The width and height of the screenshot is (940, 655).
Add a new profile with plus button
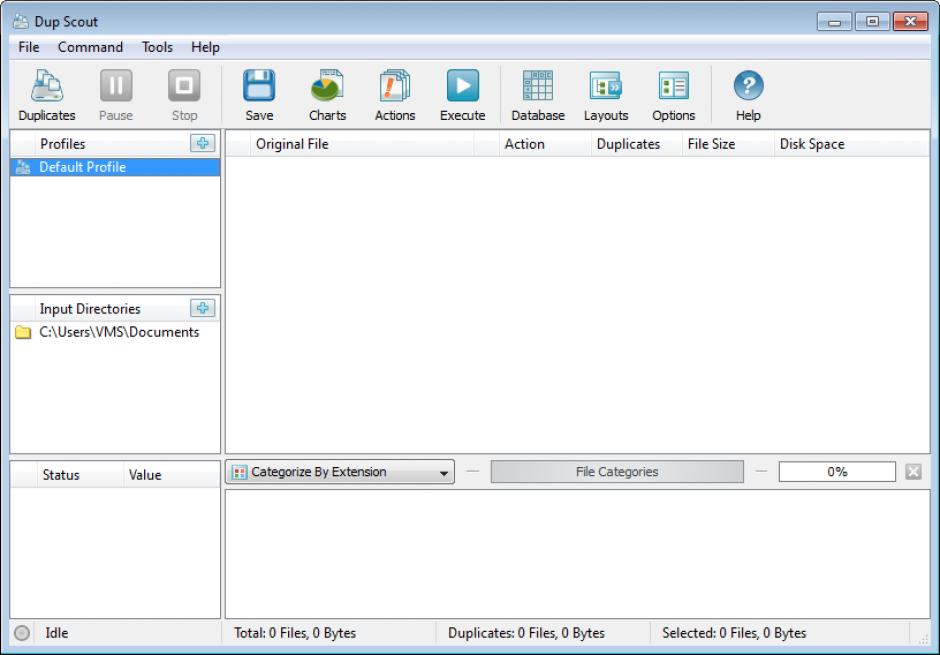point(203,144)
